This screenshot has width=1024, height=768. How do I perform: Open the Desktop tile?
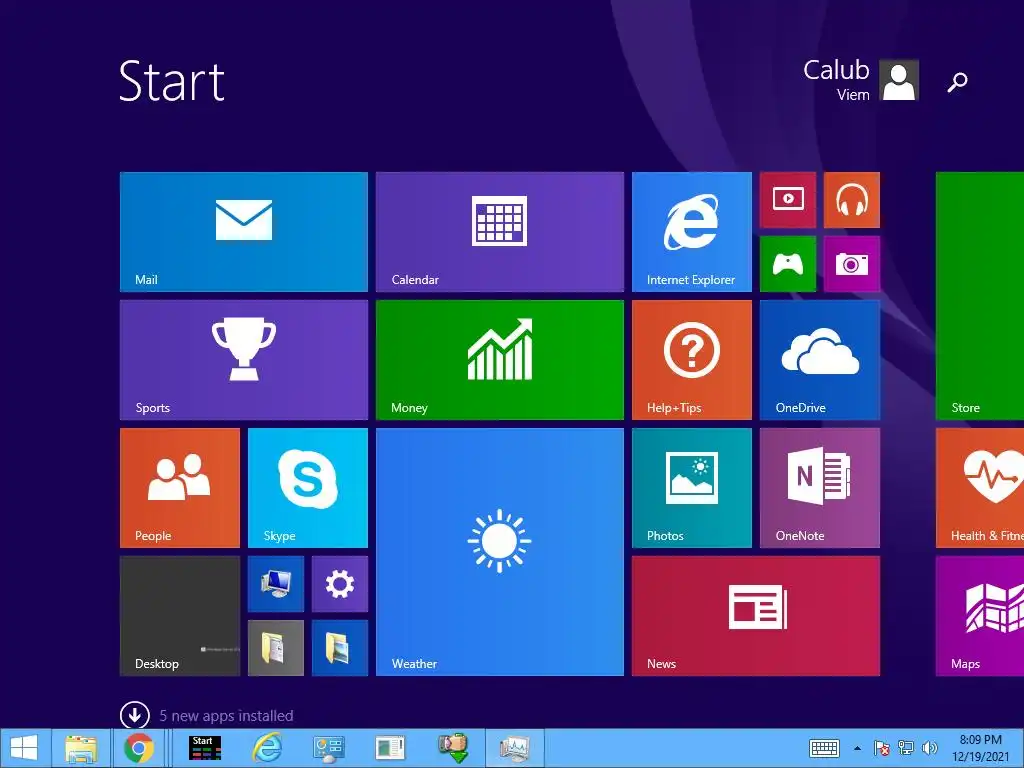(x=180, y=616)
